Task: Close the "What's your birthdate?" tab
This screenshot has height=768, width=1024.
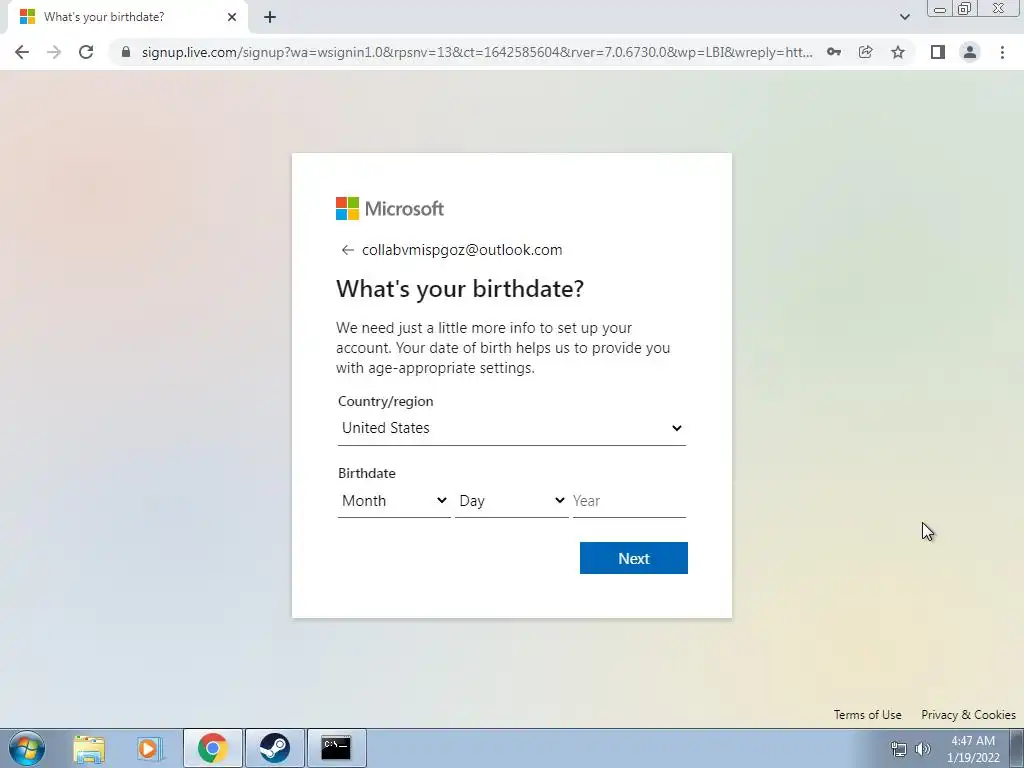Action: coord(232,17)
